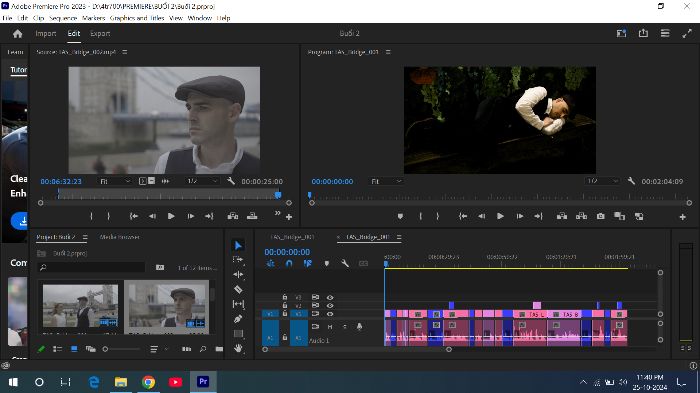Open Button Editor plus in Source monitor
The width and height of the screenshot is (700, 393).
[289, 217]
